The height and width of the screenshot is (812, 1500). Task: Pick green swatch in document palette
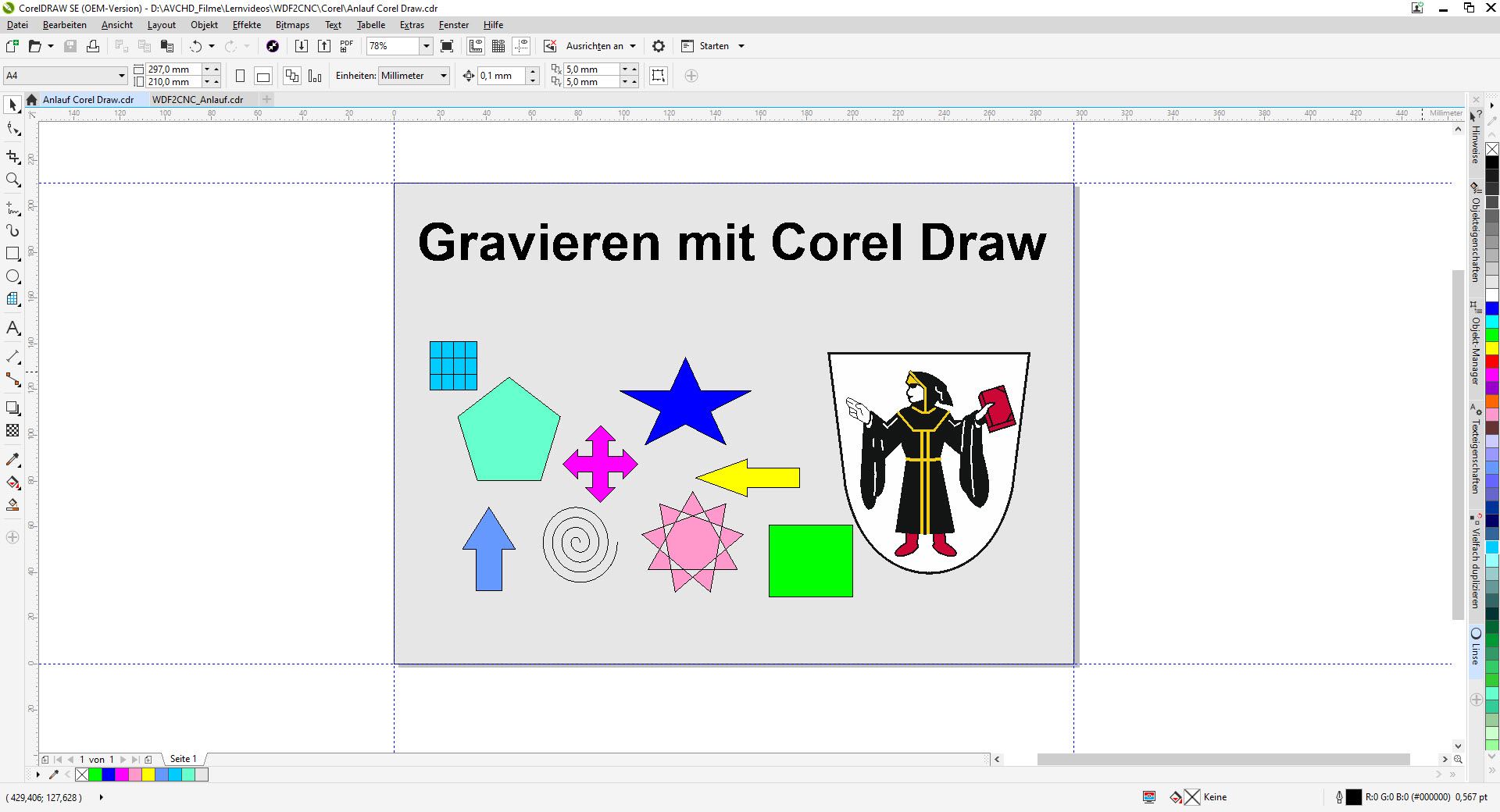point(95,775)
